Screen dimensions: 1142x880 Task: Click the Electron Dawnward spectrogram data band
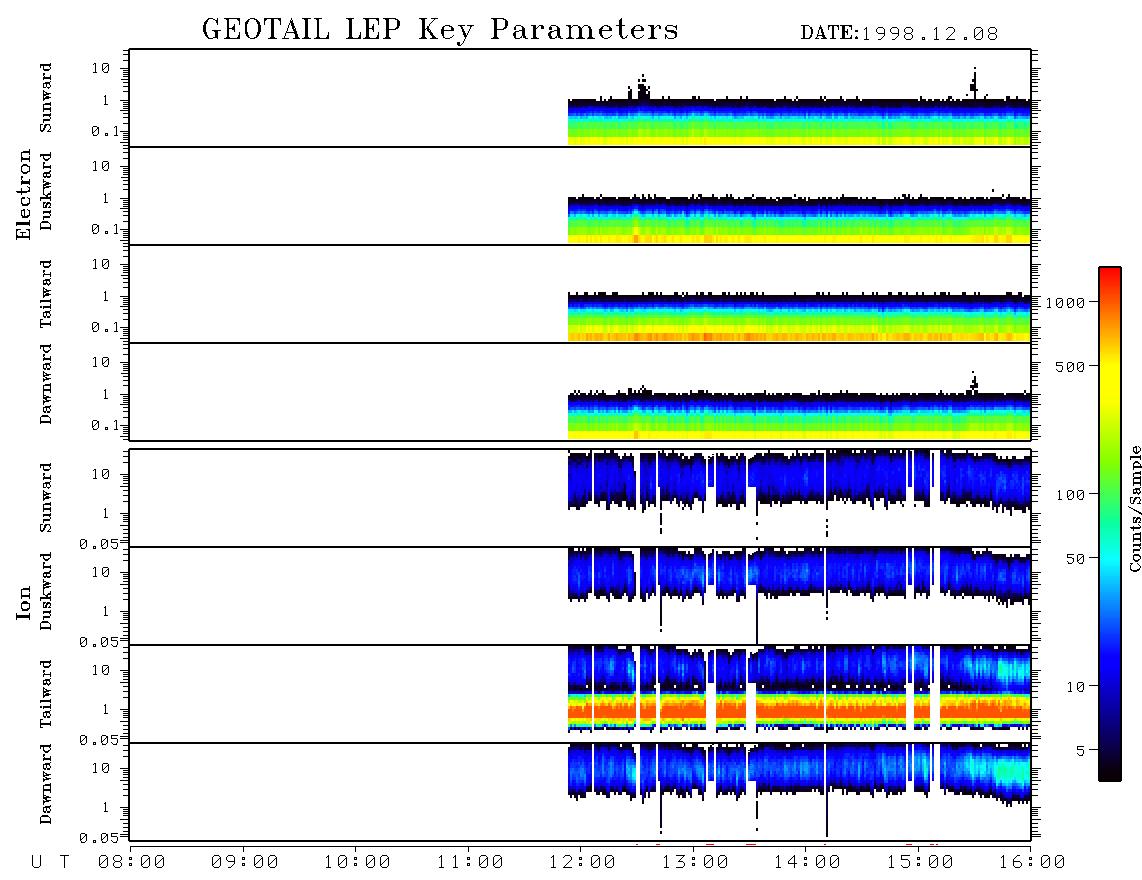pos(799,415)
